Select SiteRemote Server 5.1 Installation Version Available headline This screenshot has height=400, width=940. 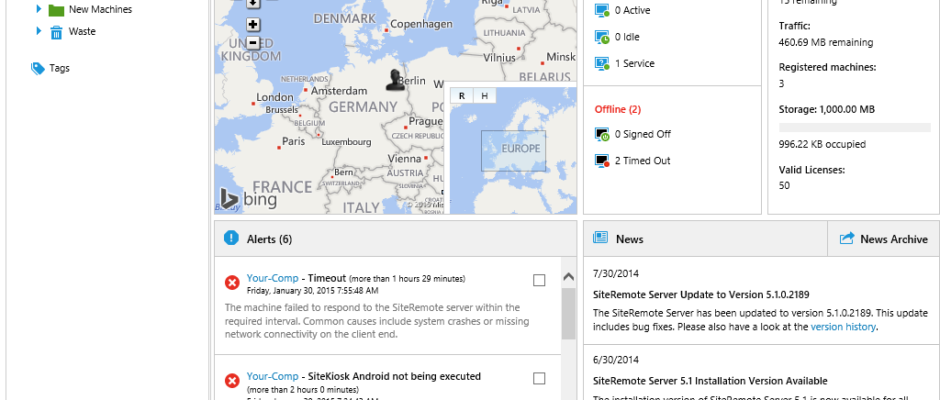click(710, 381)
